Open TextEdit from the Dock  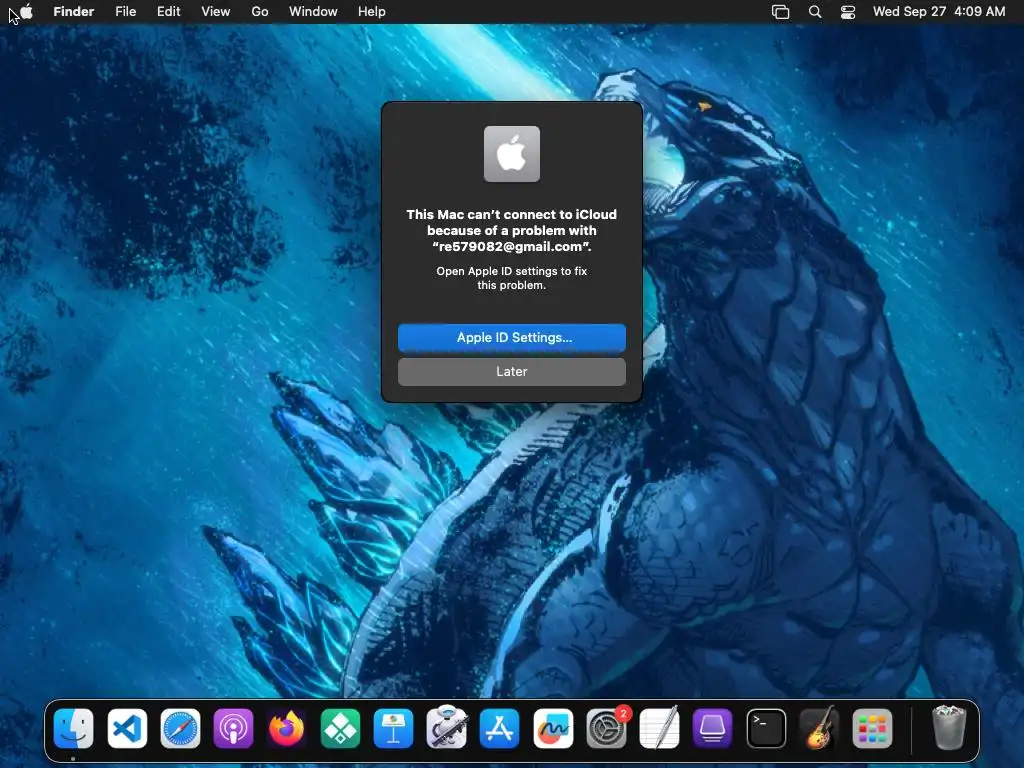click(660, 728)
